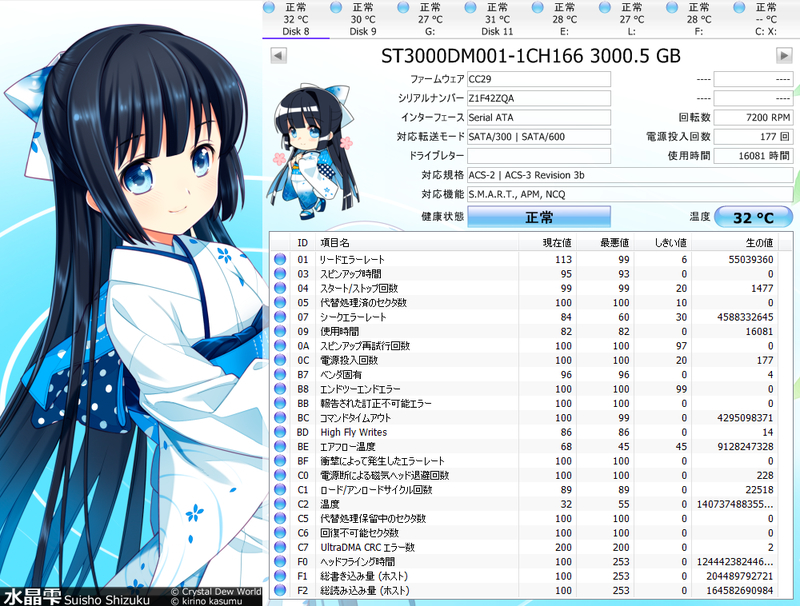Image resolution: width=800 pixels, height=606 pixels.
Task: Select the 総書き込み量 (ホスト) row name
Action: 364,576
